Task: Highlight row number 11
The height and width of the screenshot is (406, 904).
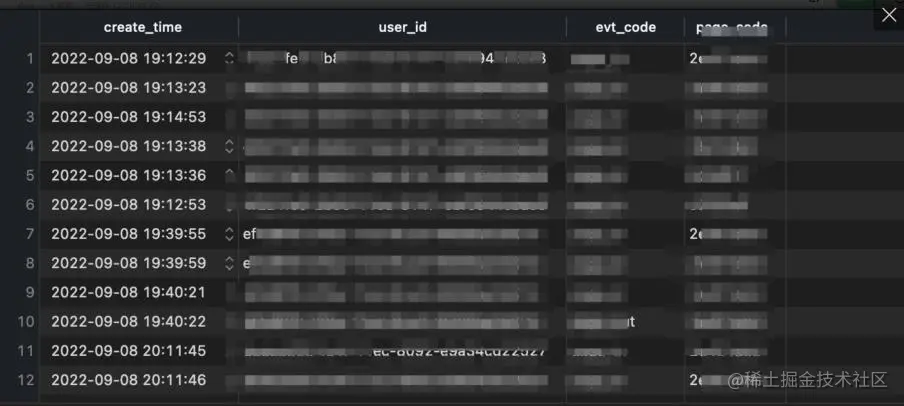Action: pyautogui.click(x=26, y=351)
